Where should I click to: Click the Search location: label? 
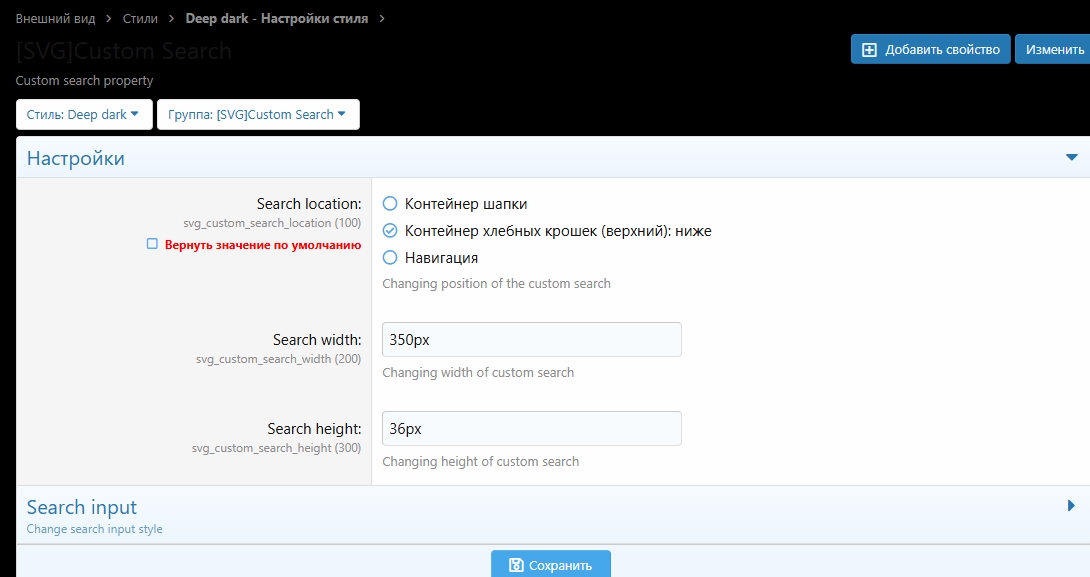coord(309,204)
